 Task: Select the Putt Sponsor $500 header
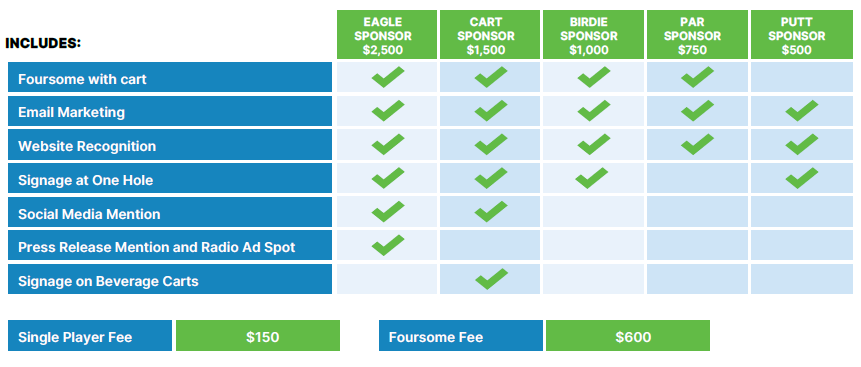pos(802,34)
